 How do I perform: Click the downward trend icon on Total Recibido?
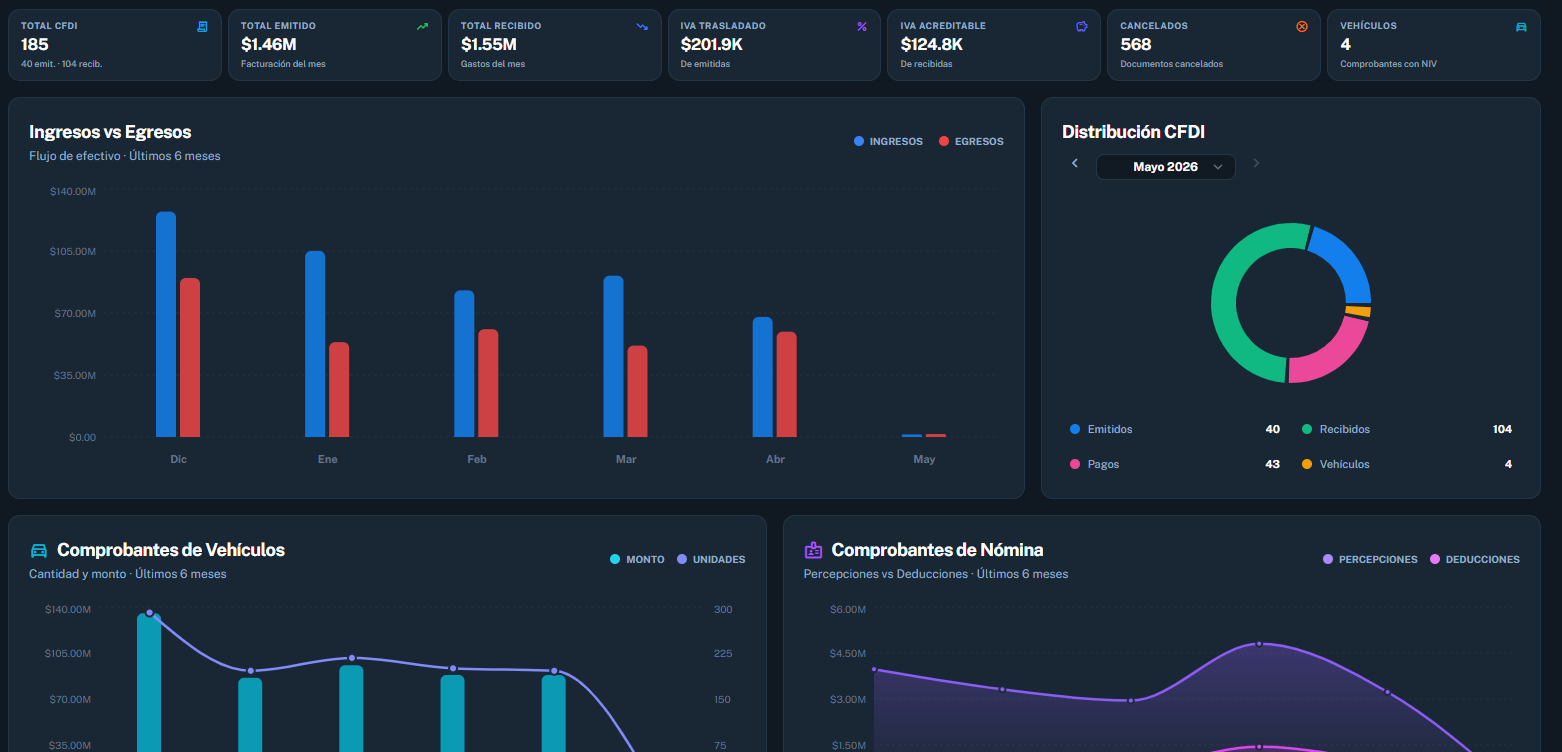point(642,26)
